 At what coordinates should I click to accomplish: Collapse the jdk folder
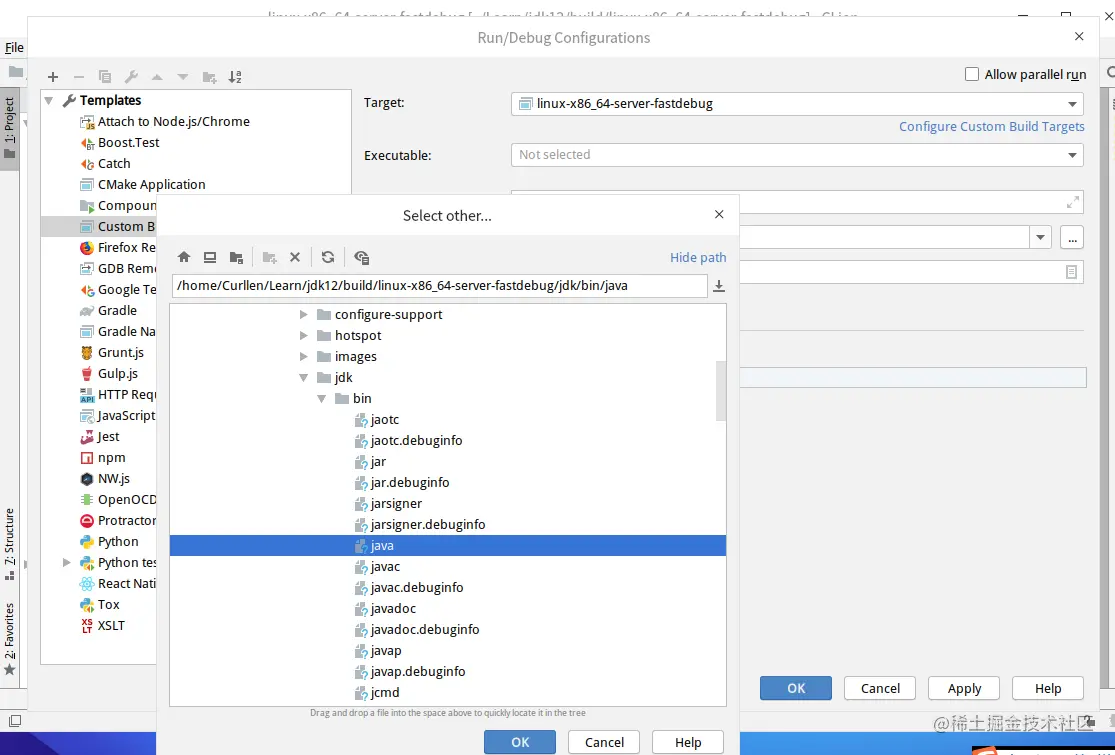tap(304, 378)
